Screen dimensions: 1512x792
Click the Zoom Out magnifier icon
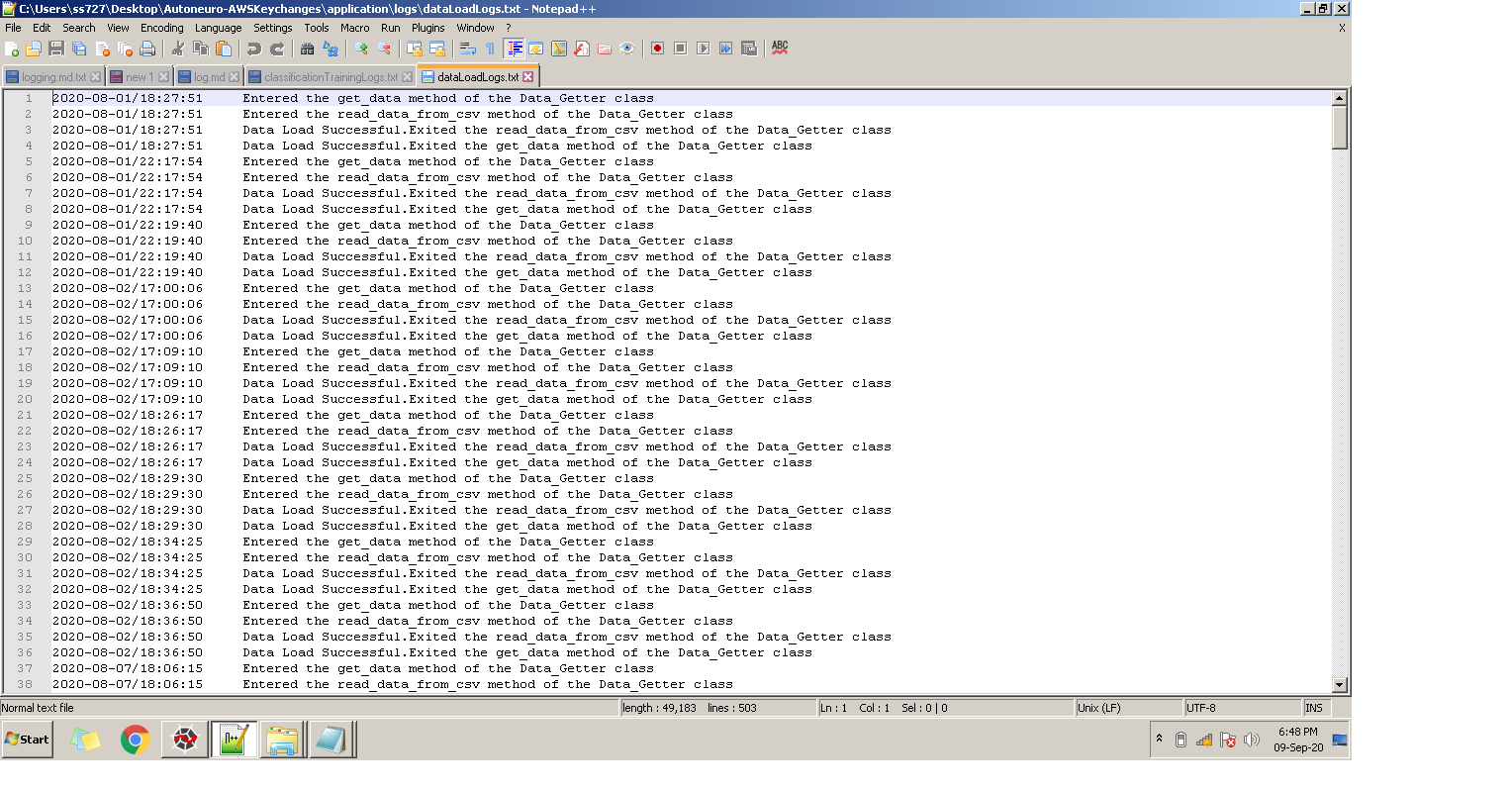point(384,48)
